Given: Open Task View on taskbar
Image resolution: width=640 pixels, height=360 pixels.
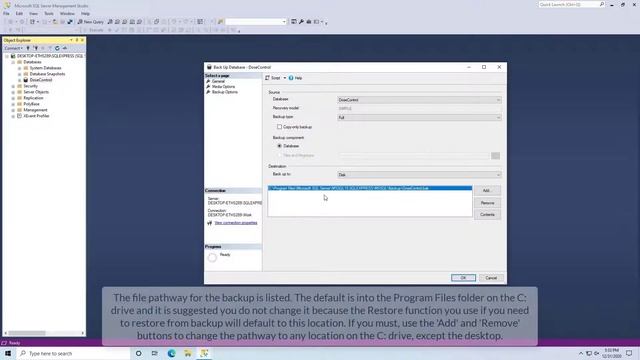Looking at the screenshot, I should [x=155, y=353].
